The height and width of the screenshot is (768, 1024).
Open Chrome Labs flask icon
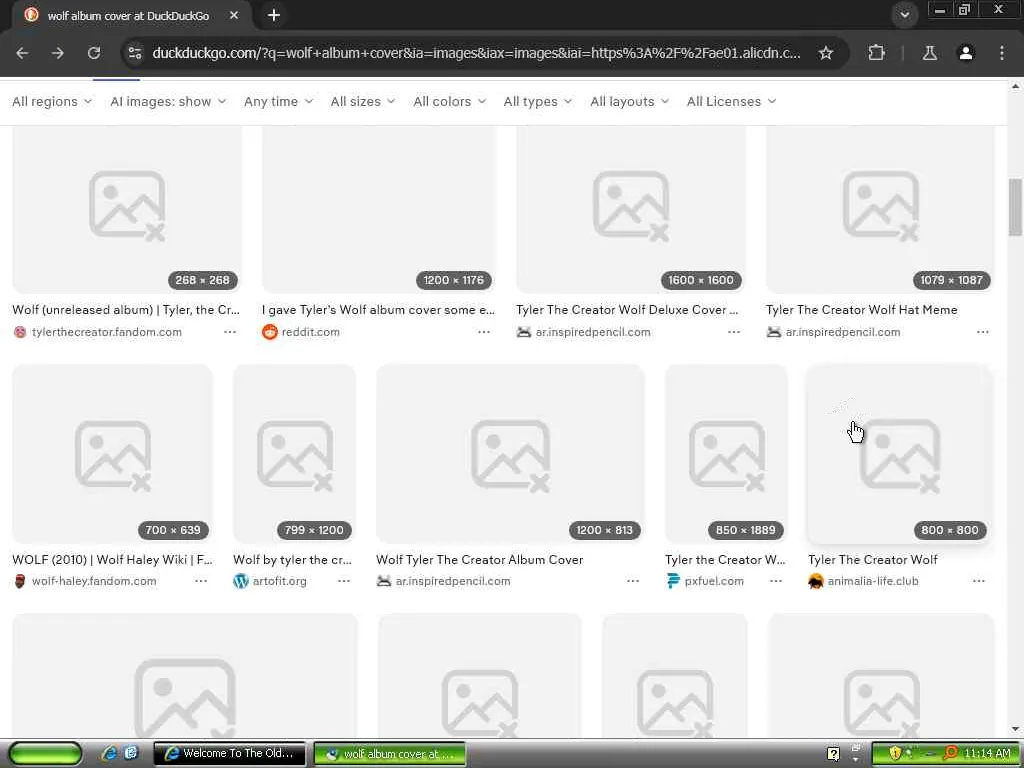point(929,54)
